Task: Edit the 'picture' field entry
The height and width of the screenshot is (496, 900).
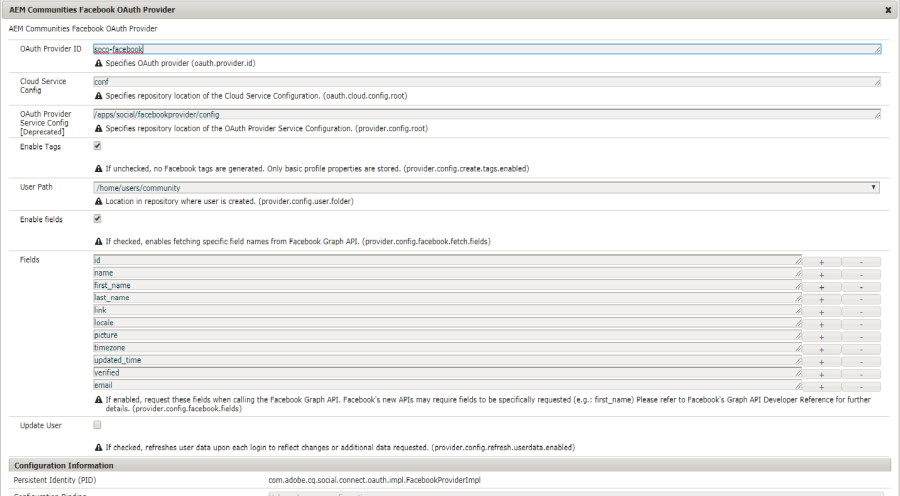Action: point(447,335)
